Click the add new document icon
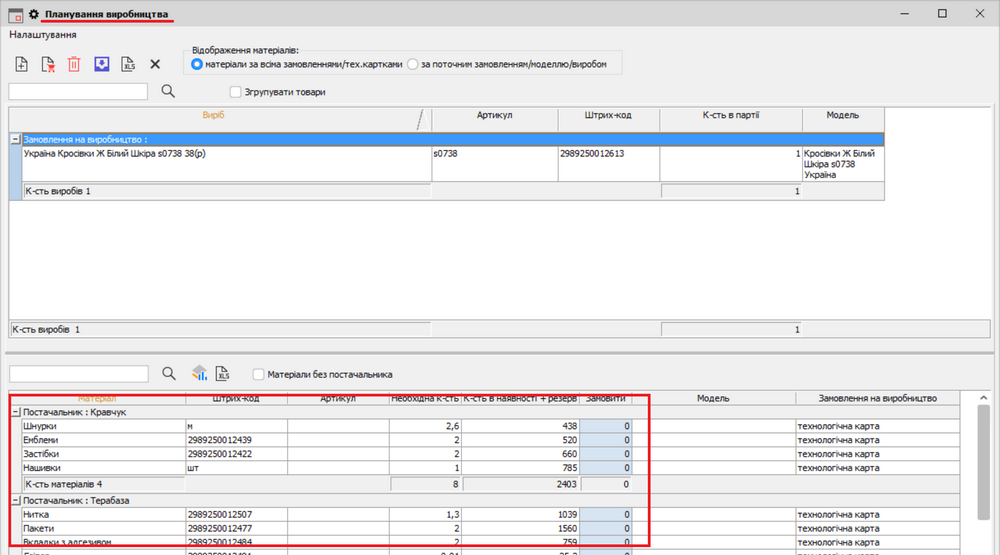 click(x=22, y=64)
